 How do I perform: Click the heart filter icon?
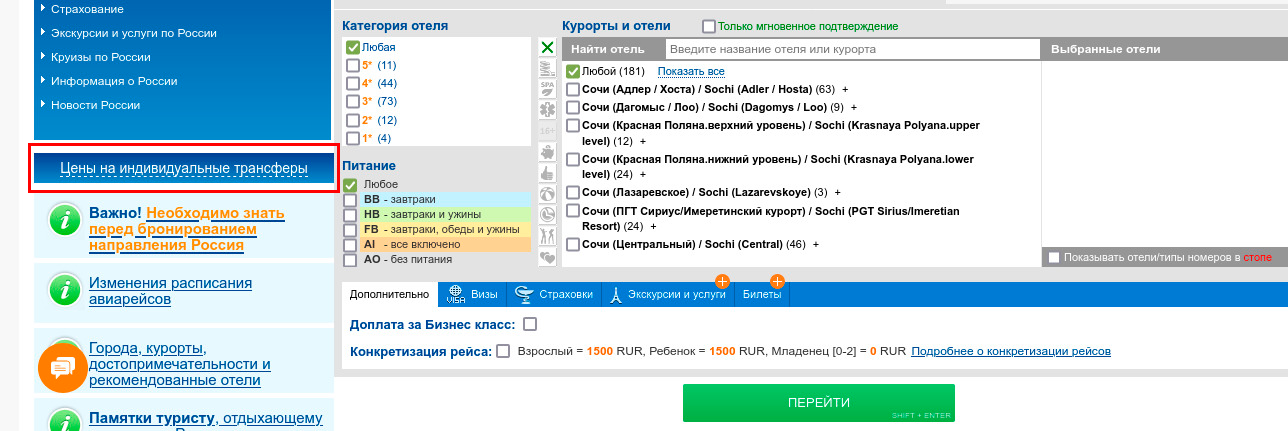point(547,257)
